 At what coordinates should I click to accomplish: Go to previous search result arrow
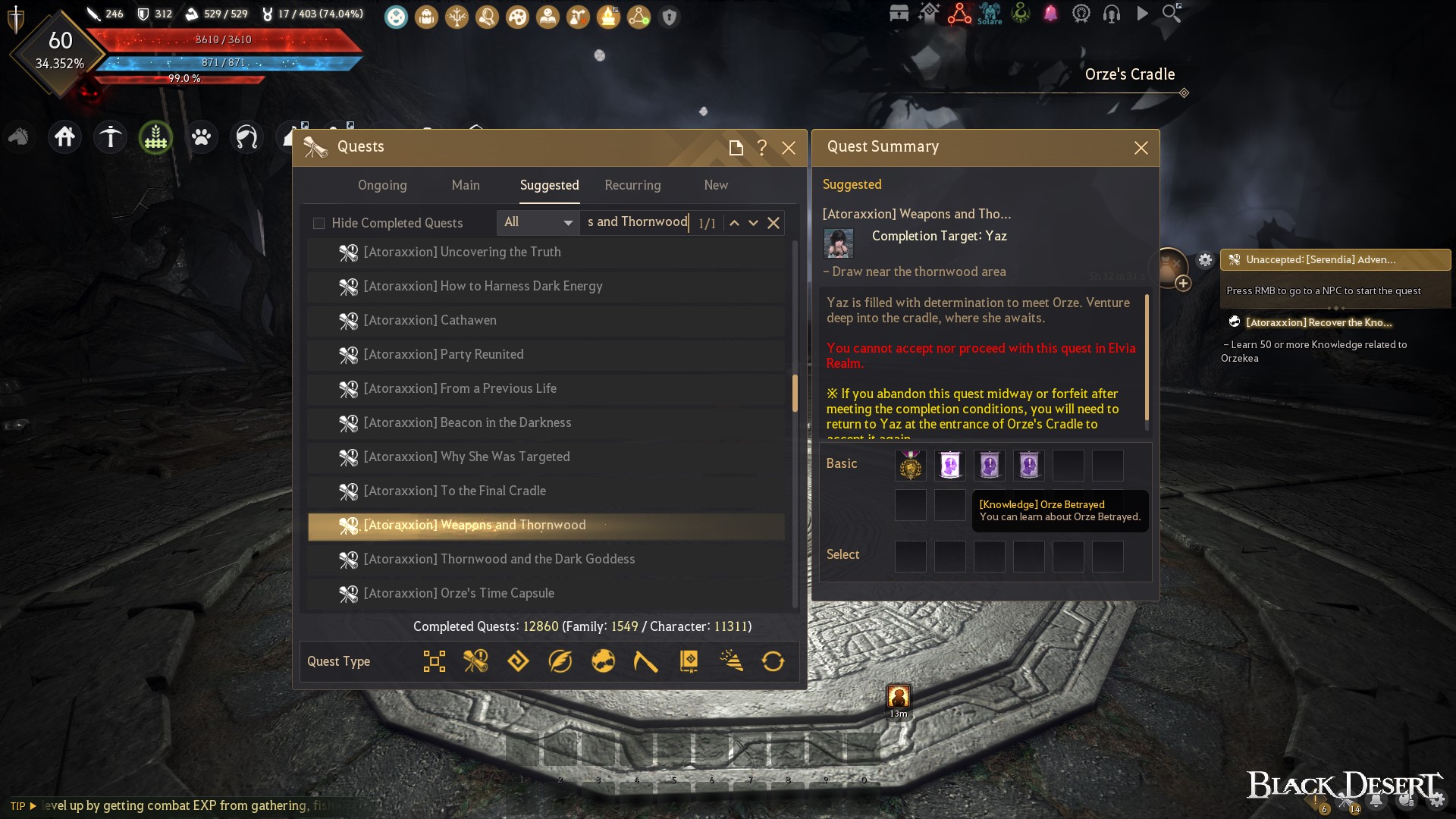734,223
